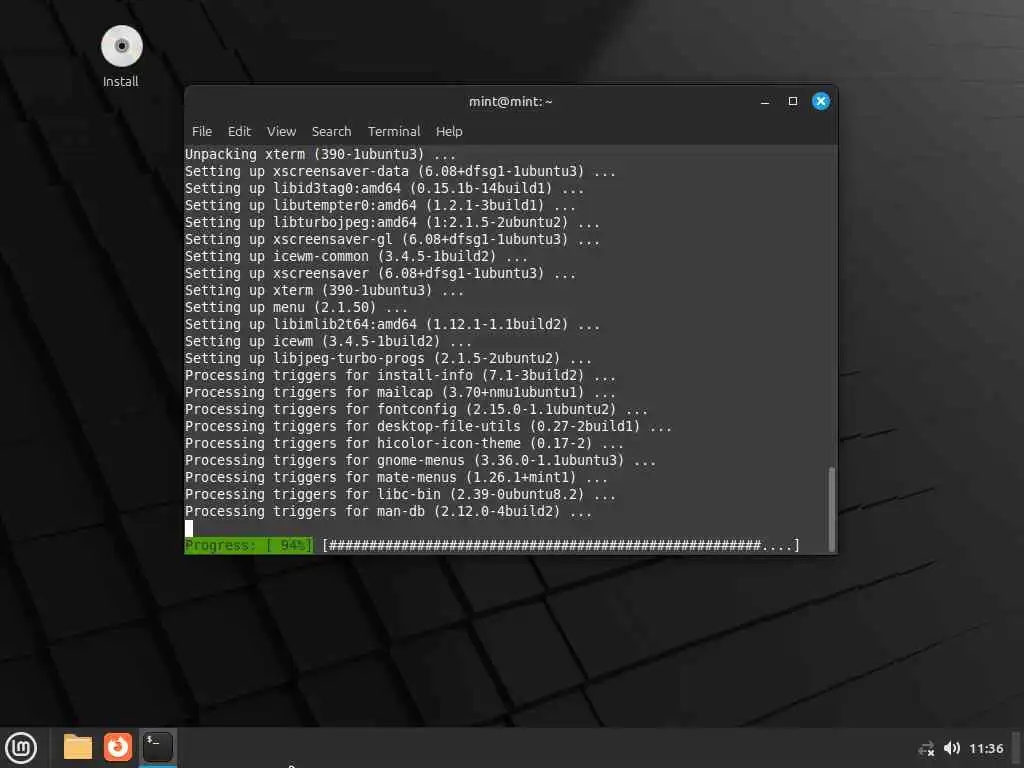Click the "Setting up libid3tag0:amd64" line
1024x768 pixels.
click(384, 188)
